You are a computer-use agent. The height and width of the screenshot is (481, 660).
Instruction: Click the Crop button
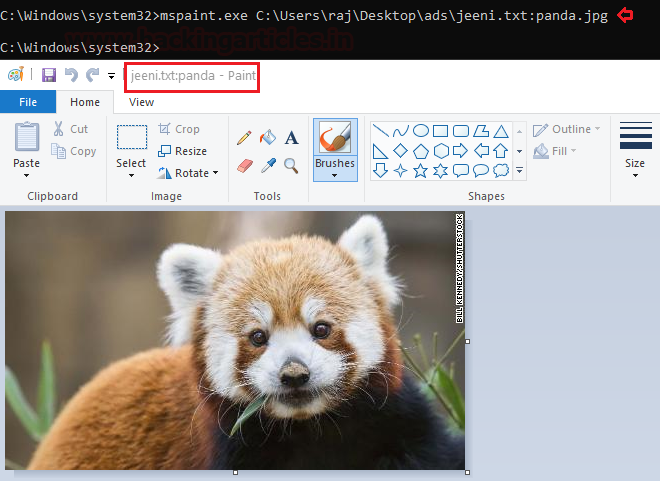point(179,129)
